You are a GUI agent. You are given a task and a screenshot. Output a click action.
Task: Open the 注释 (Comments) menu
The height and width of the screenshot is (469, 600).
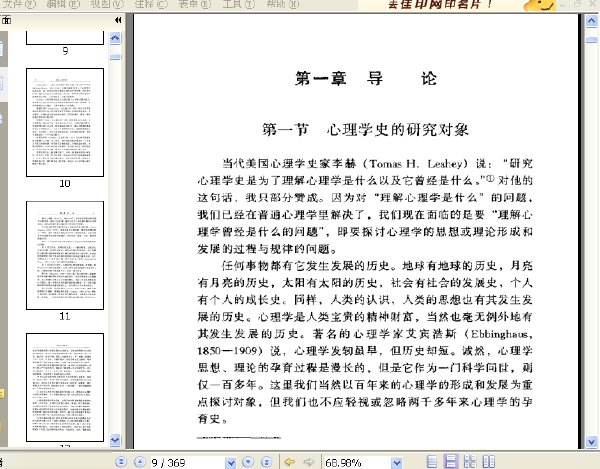(x=151, y=4)
